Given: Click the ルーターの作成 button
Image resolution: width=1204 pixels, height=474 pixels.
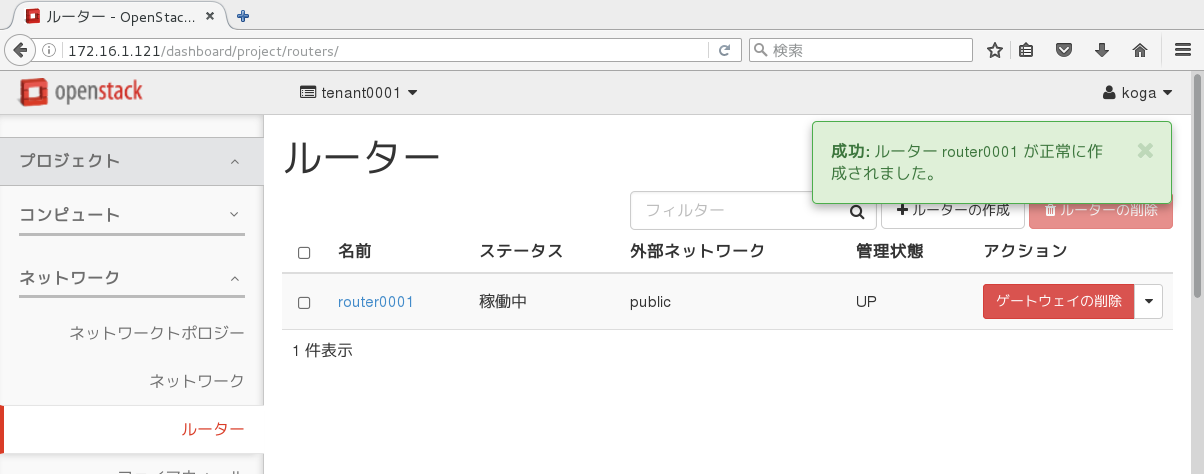Looking at the screenshot, I should (x=952, y=210).
